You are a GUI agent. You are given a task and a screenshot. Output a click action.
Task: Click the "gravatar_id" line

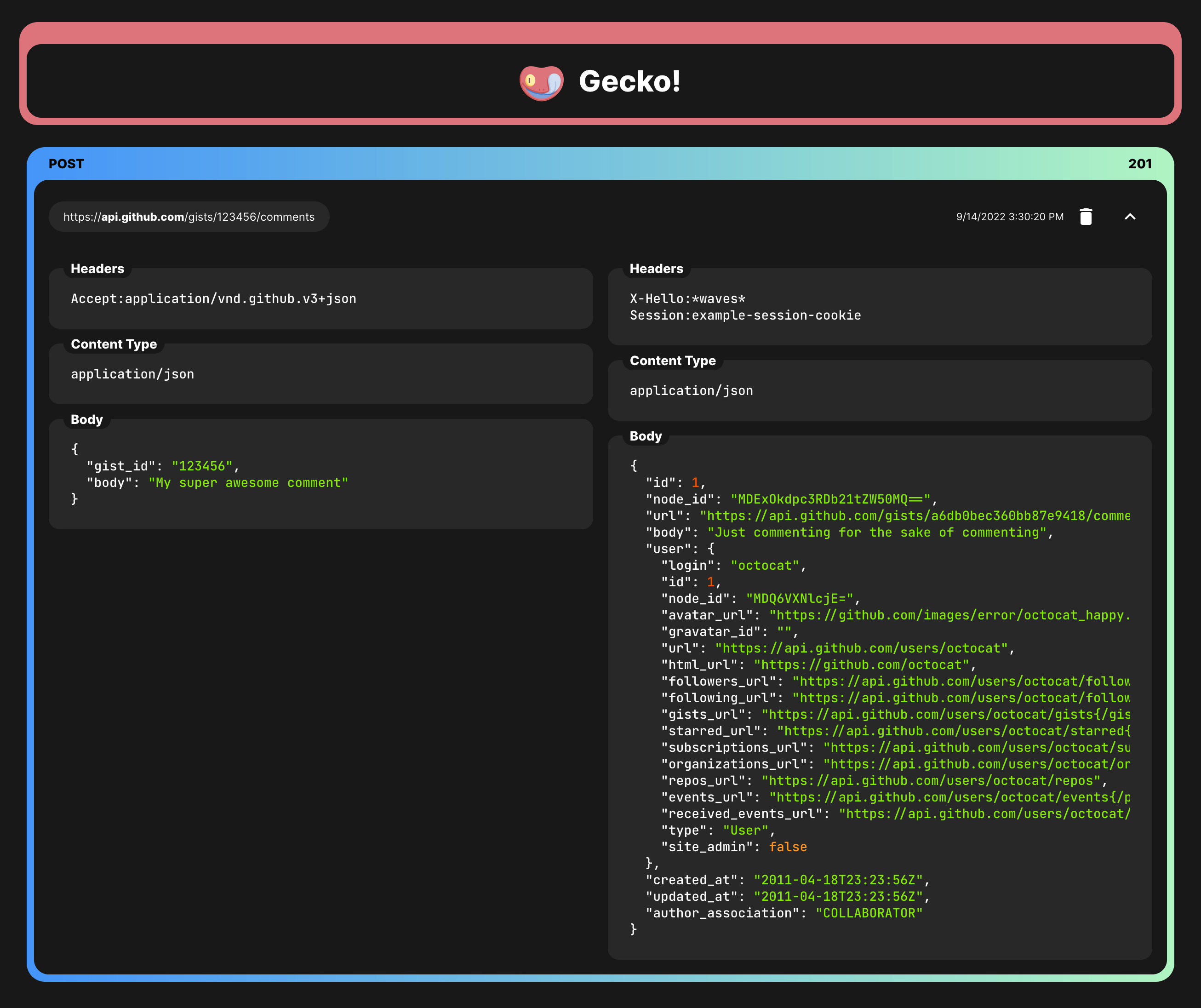pyautogui.click(x=730, y=631)
